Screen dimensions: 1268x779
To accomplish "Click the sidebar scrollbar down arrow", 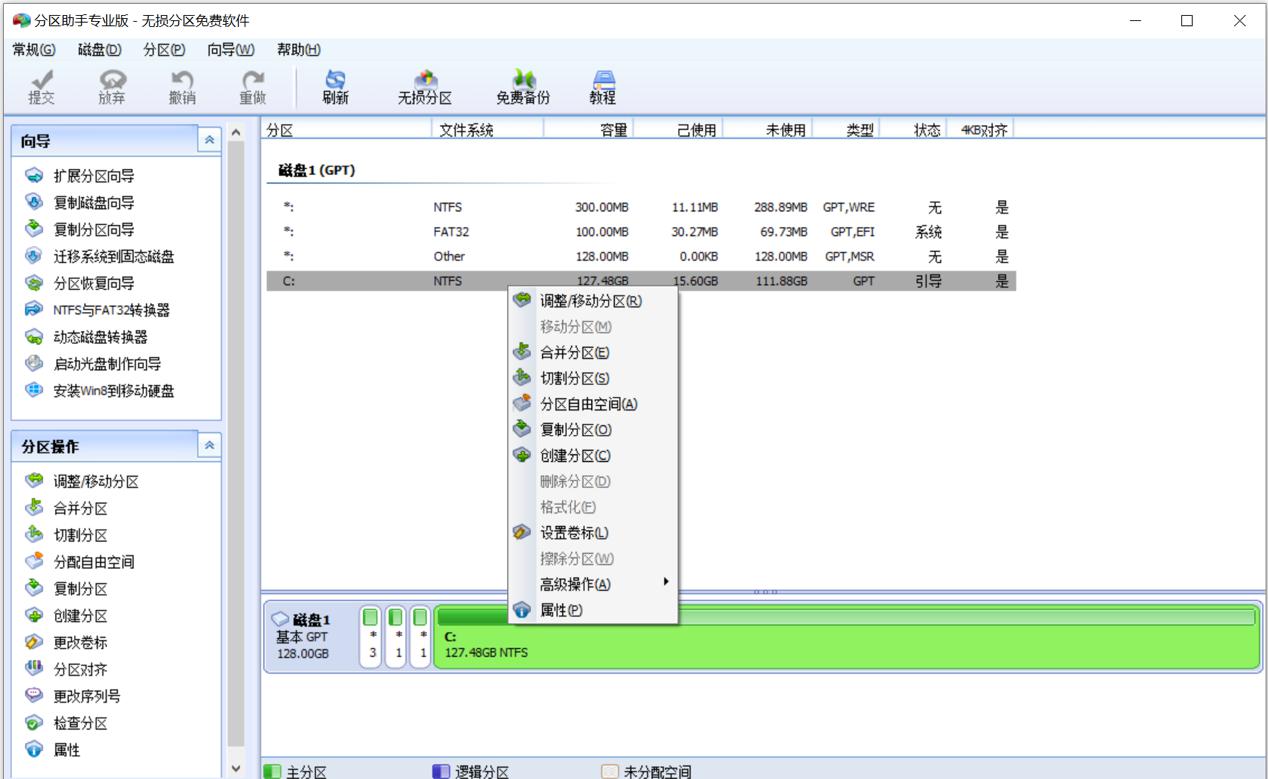I will pos(236,769).
